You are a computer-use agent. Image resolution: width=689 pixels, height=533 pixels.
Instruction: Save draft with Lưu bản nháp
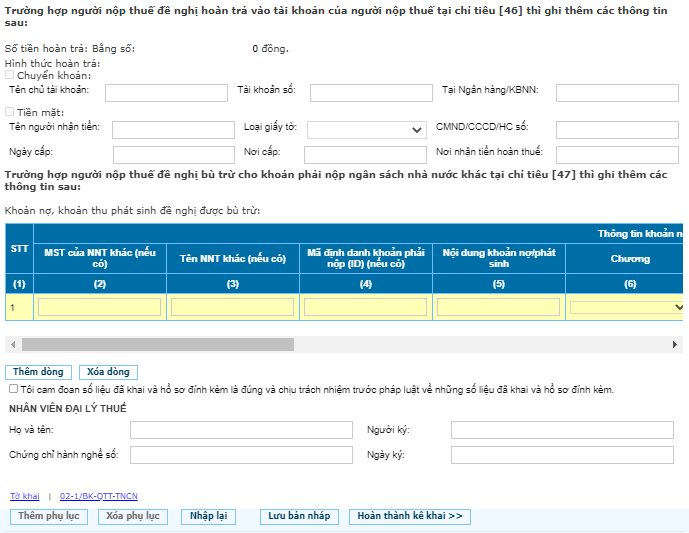(x=297, y=516)
